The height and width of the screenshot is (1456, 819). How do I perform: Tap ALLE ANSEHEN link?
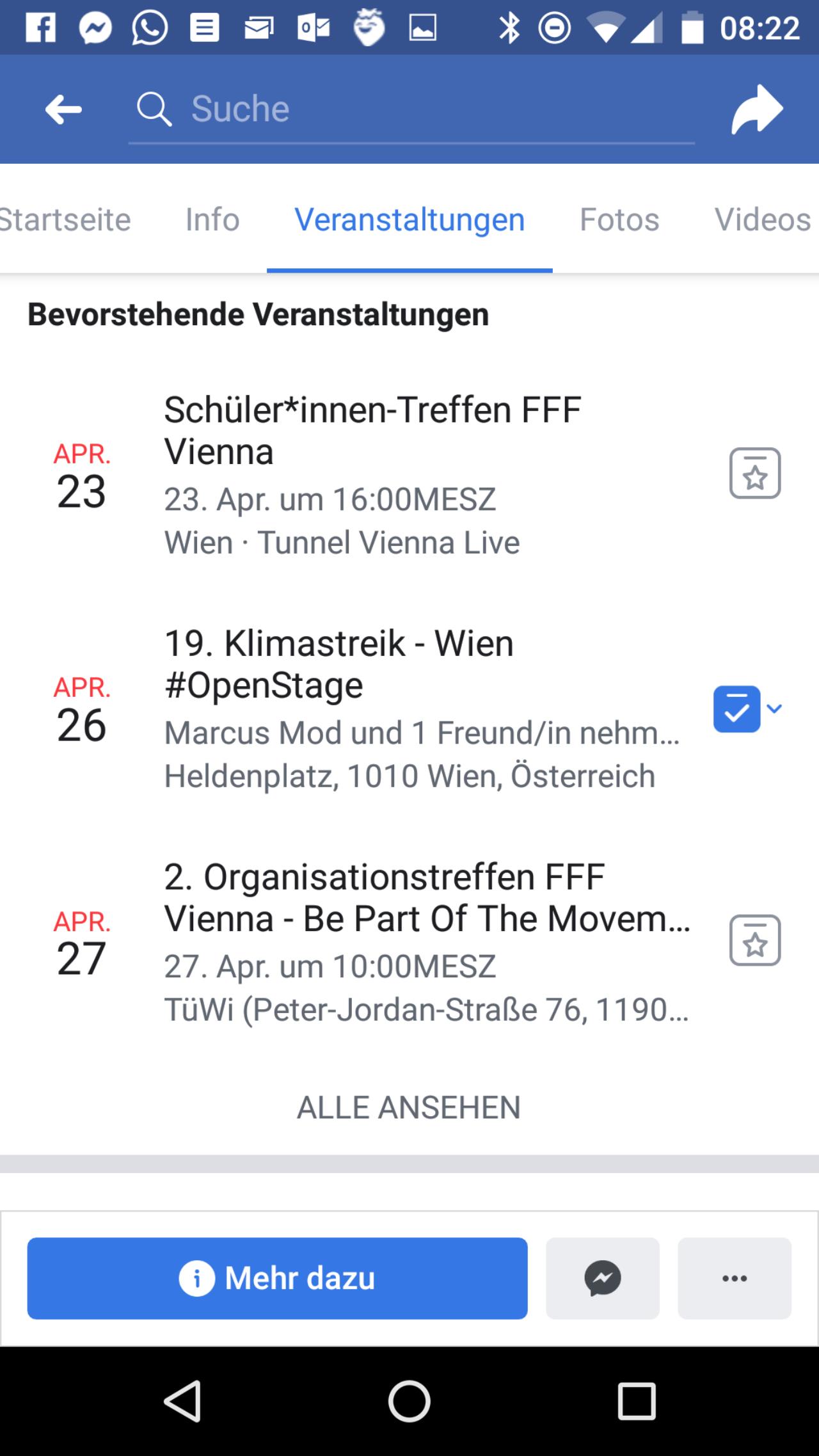click(409, 1107)
